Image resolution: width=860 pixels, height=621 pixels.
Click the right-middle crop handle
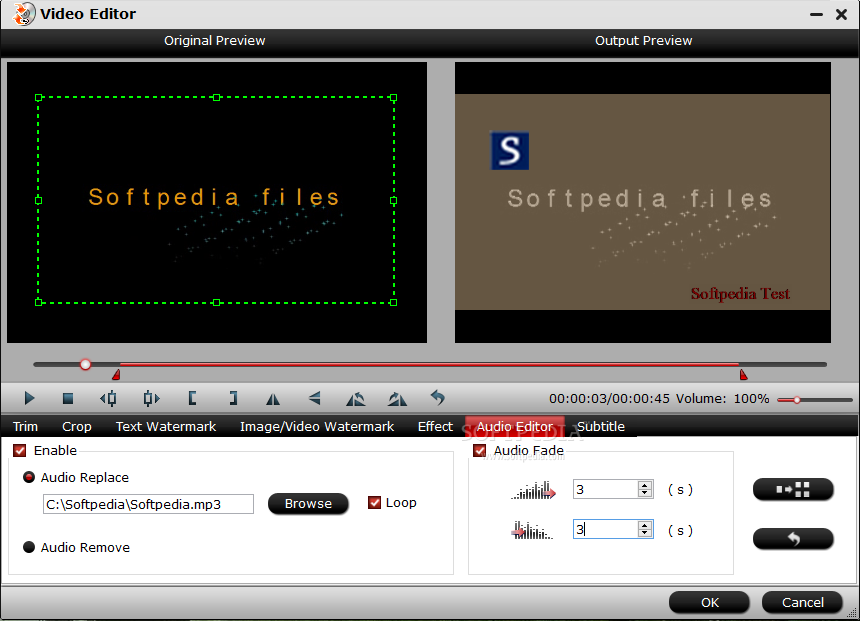point(393,201)
